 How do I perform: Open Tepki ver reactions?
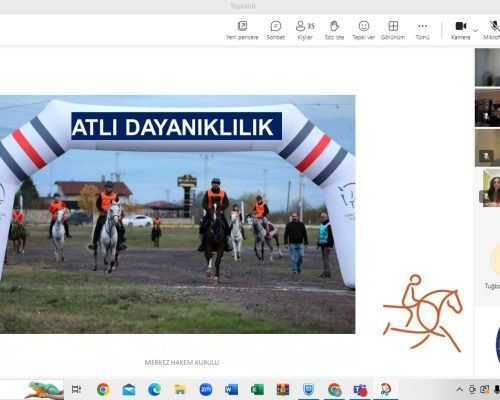(x=364, y=30)
